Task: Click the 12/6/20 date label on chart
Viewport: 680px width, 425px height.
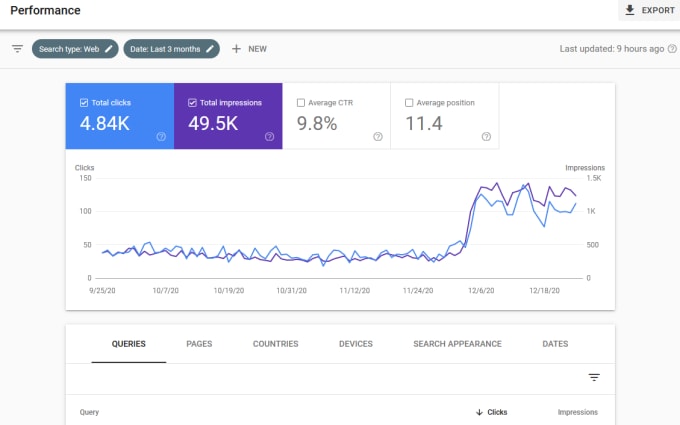Action: point(481,291)
